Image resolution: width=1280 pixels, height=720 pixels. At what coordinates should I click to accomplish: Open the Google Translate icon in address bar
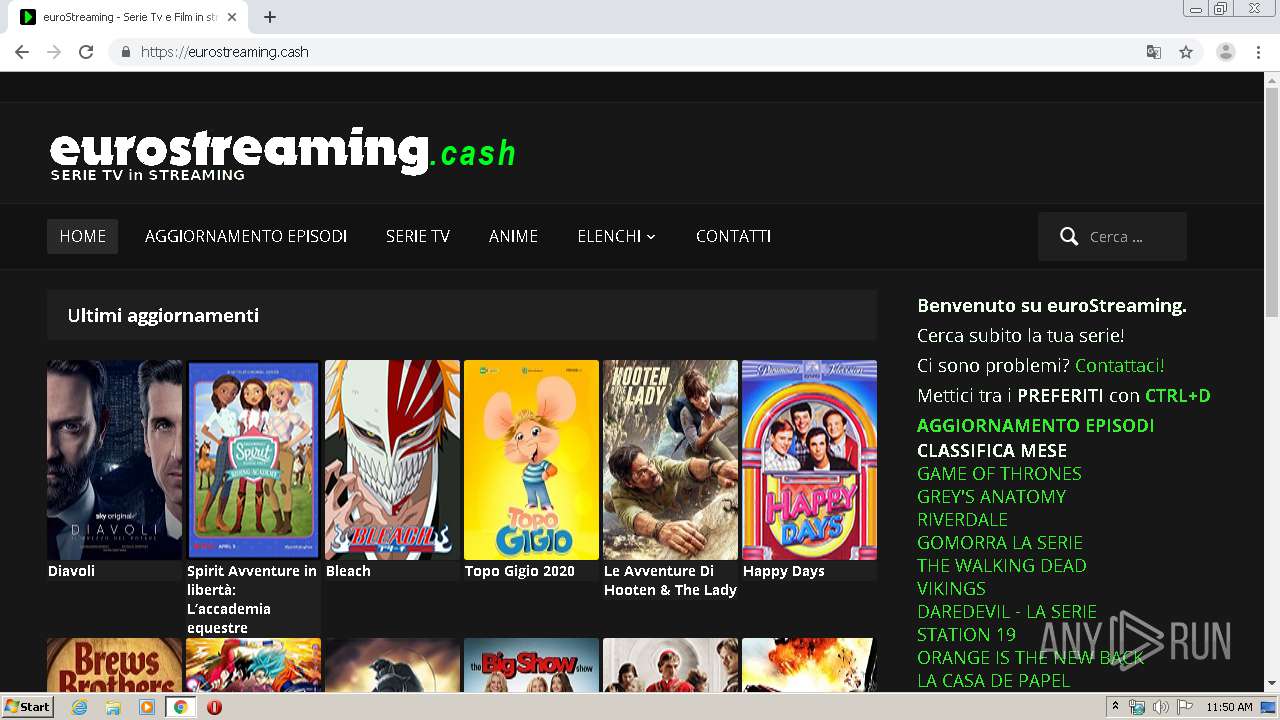point(1154,52)
